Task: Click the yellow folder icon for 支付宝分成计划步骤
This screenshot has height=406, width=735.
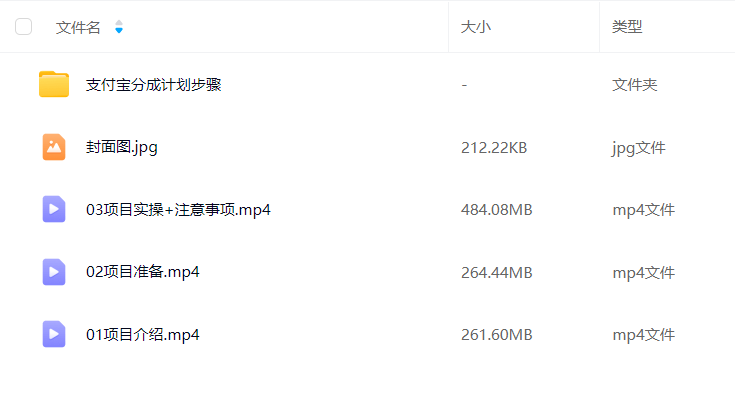Action: click(x=54, y=84)
